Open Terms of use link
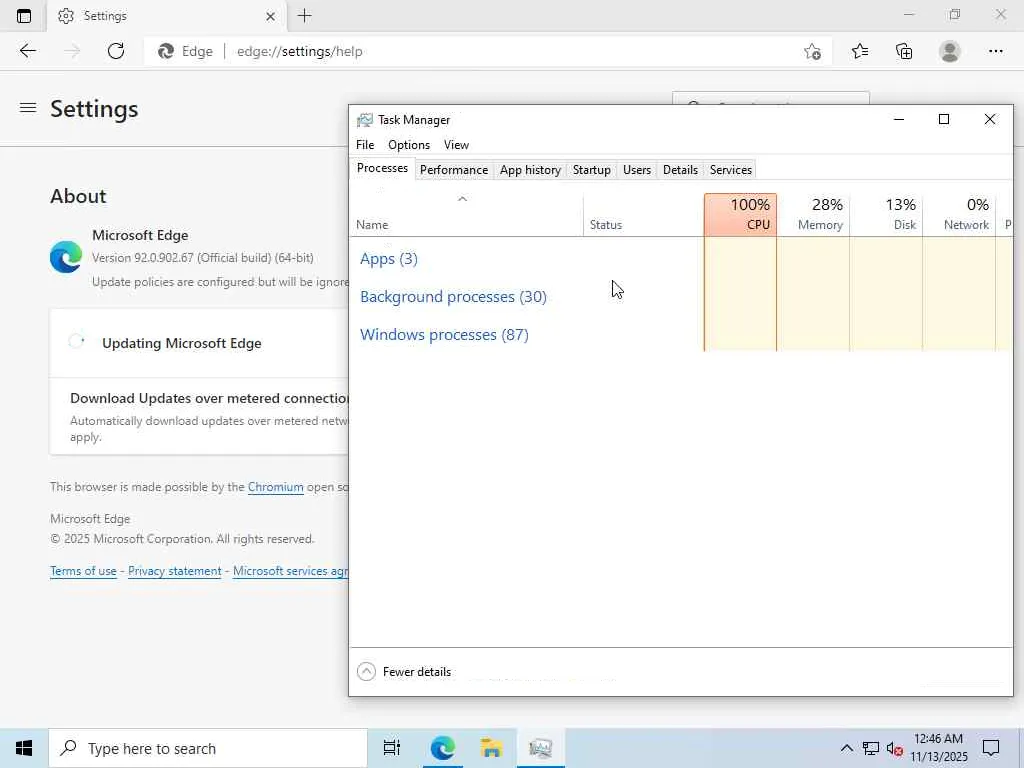 83,571
